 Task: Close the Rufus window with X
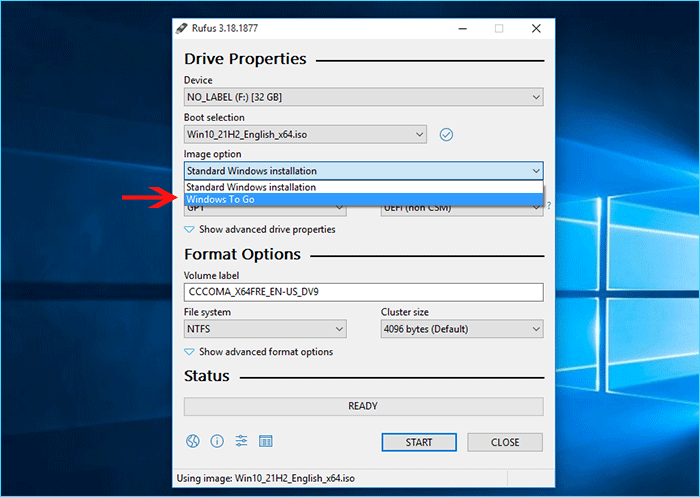tap(536, 29)
